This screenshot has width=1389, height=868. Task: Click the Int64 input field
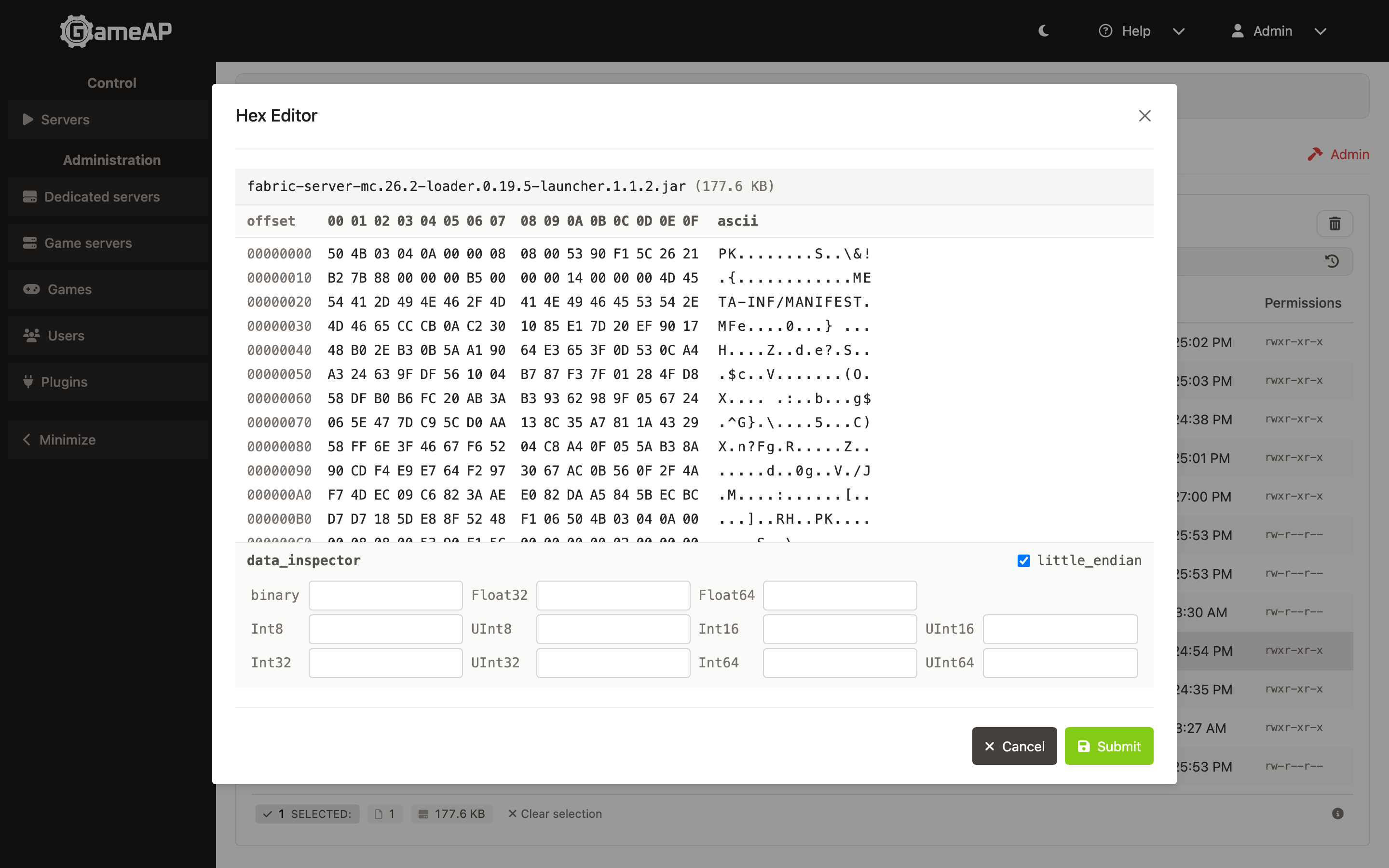pyautogui.click(x=840, y=663)
